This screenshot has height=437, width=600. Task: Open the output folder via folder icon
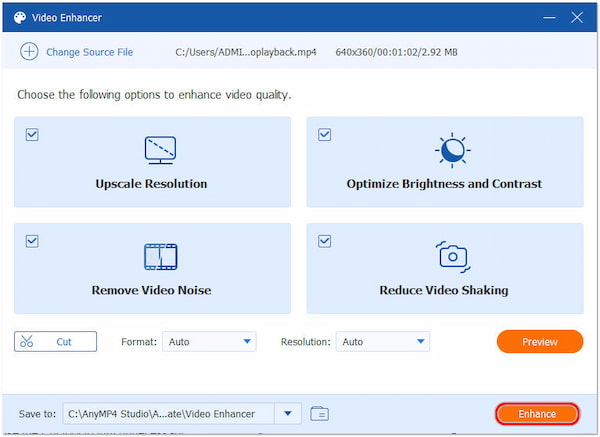pos(319,413)
